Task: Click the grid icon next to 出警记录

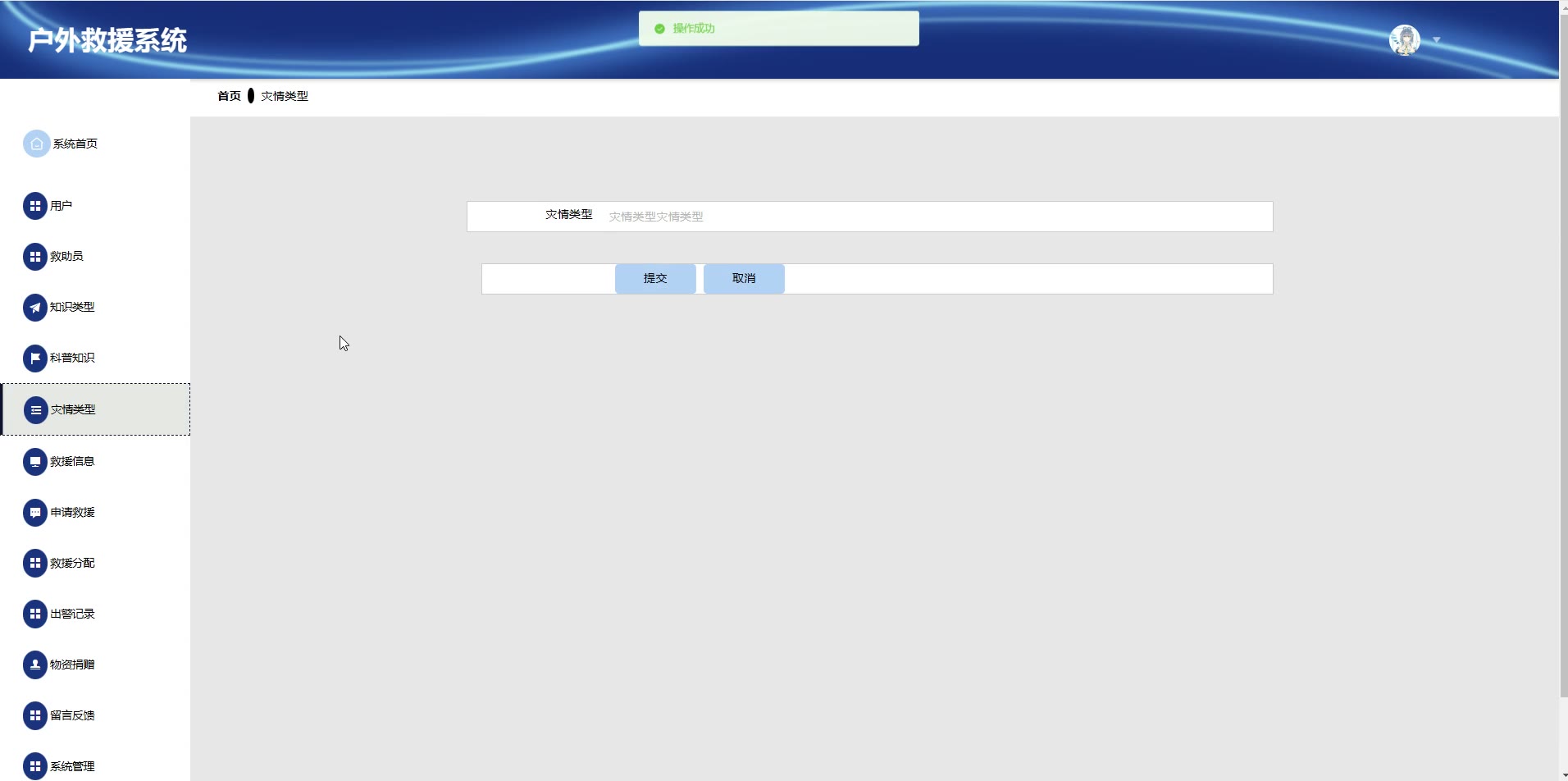Action: pyautogui.click(x=35, y=614)
